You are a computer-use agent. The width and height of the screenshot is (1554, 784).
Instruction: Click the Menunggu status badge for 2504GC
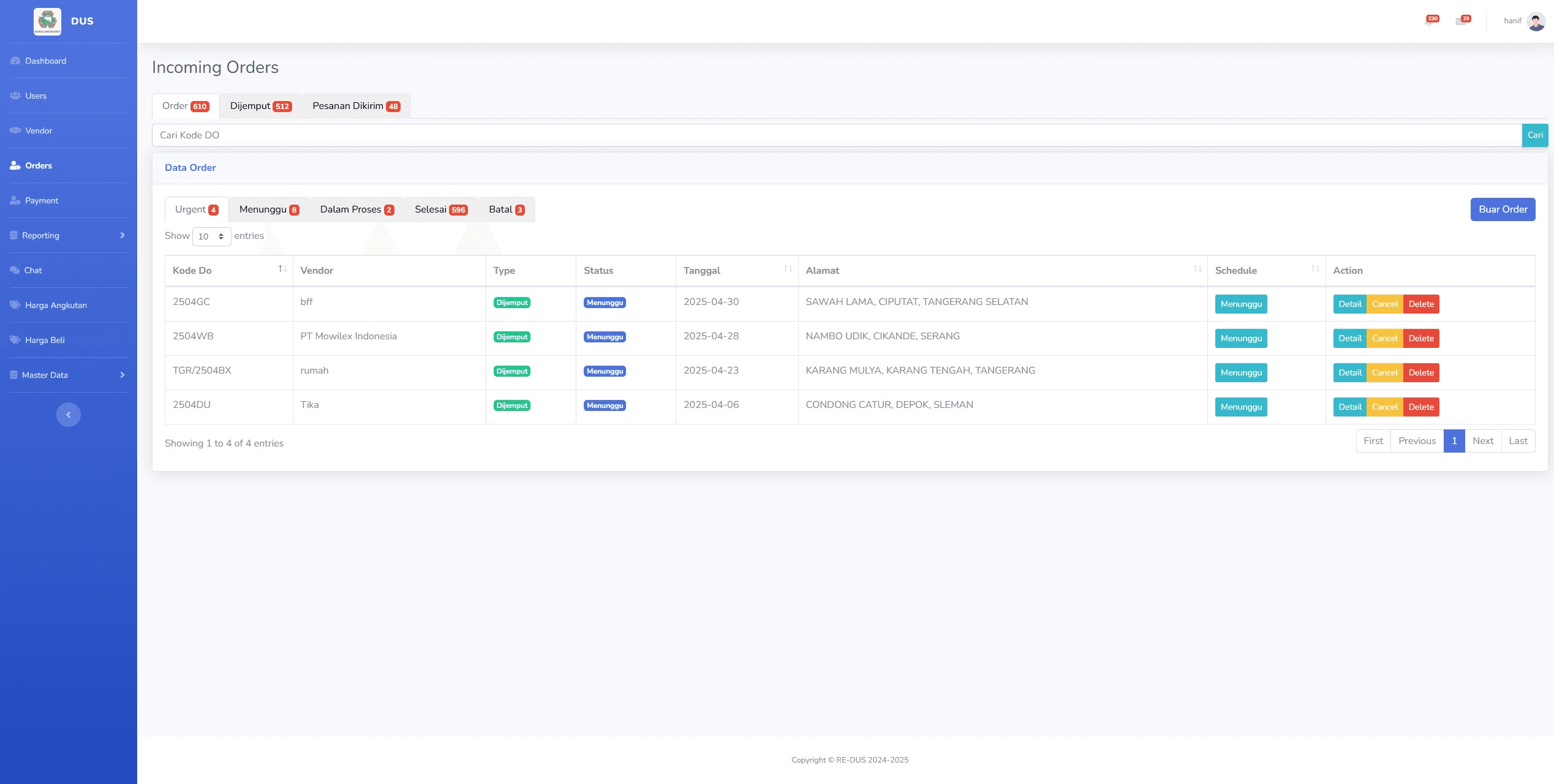click(x=605, y=303)
